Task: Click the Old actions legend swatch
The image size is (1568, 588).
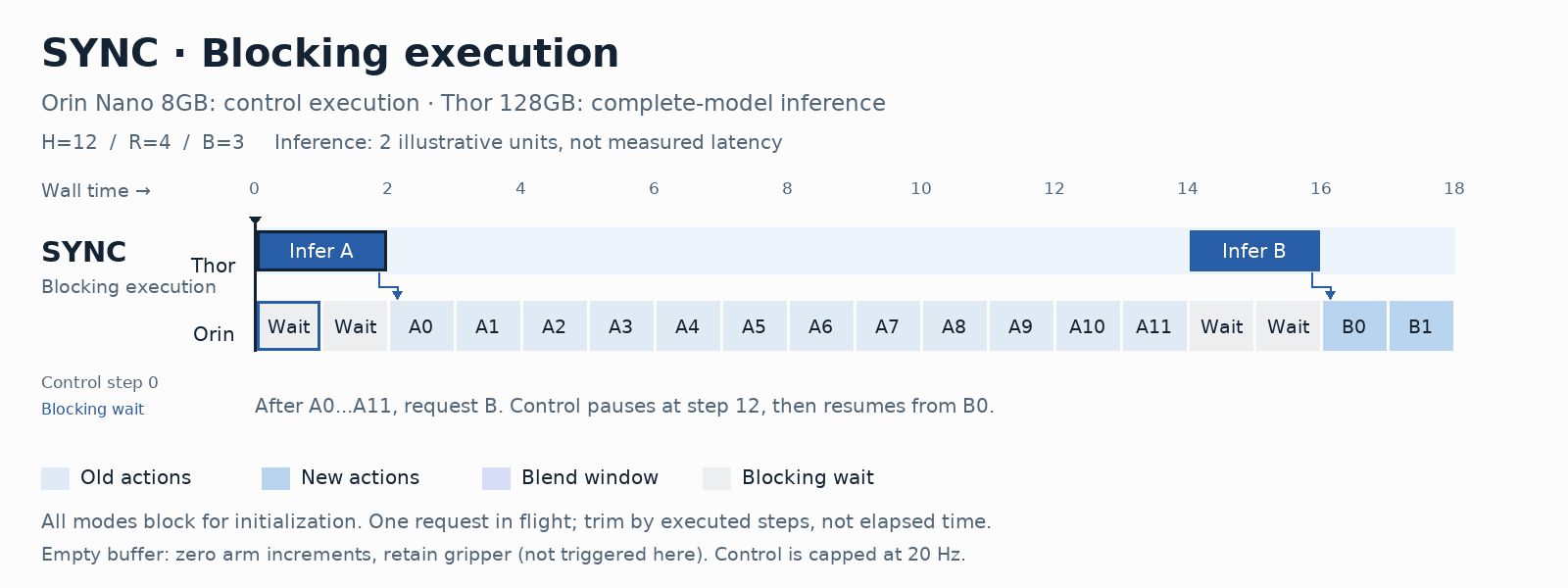Action: click(55, 478)
